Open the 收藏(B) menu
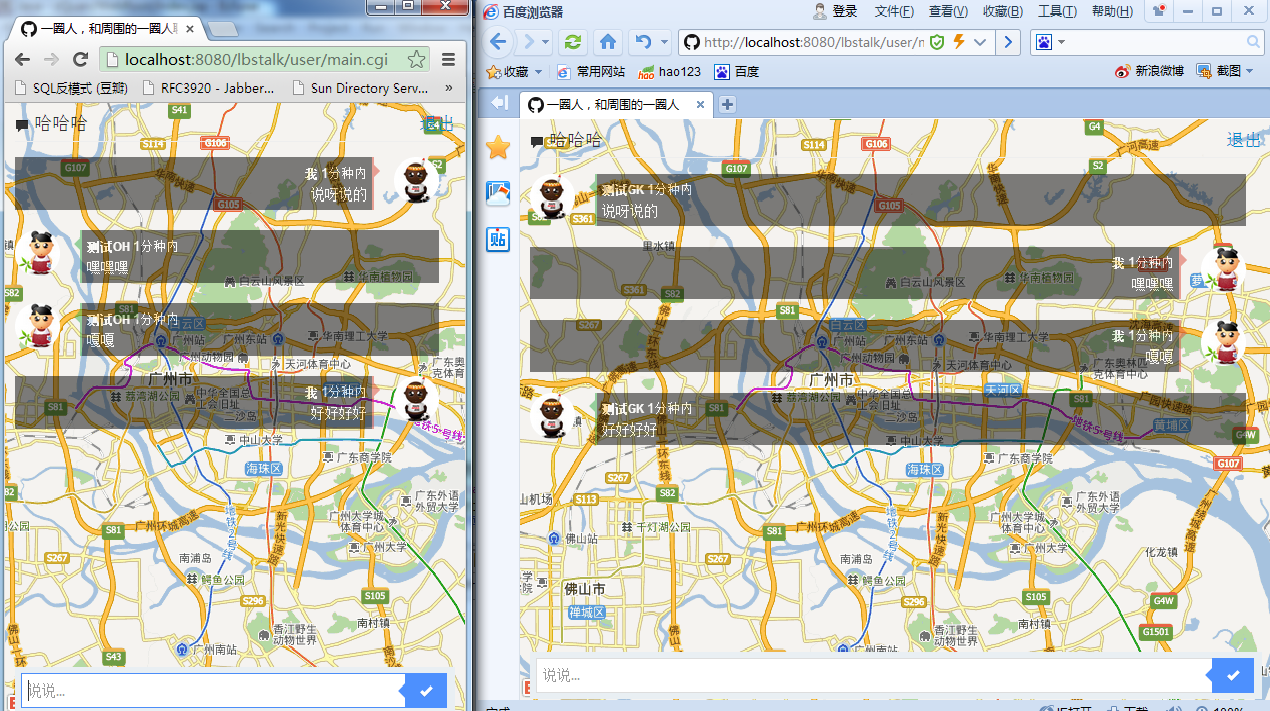This screenshot has height=711, width=1270. (x=1002, y=11)
